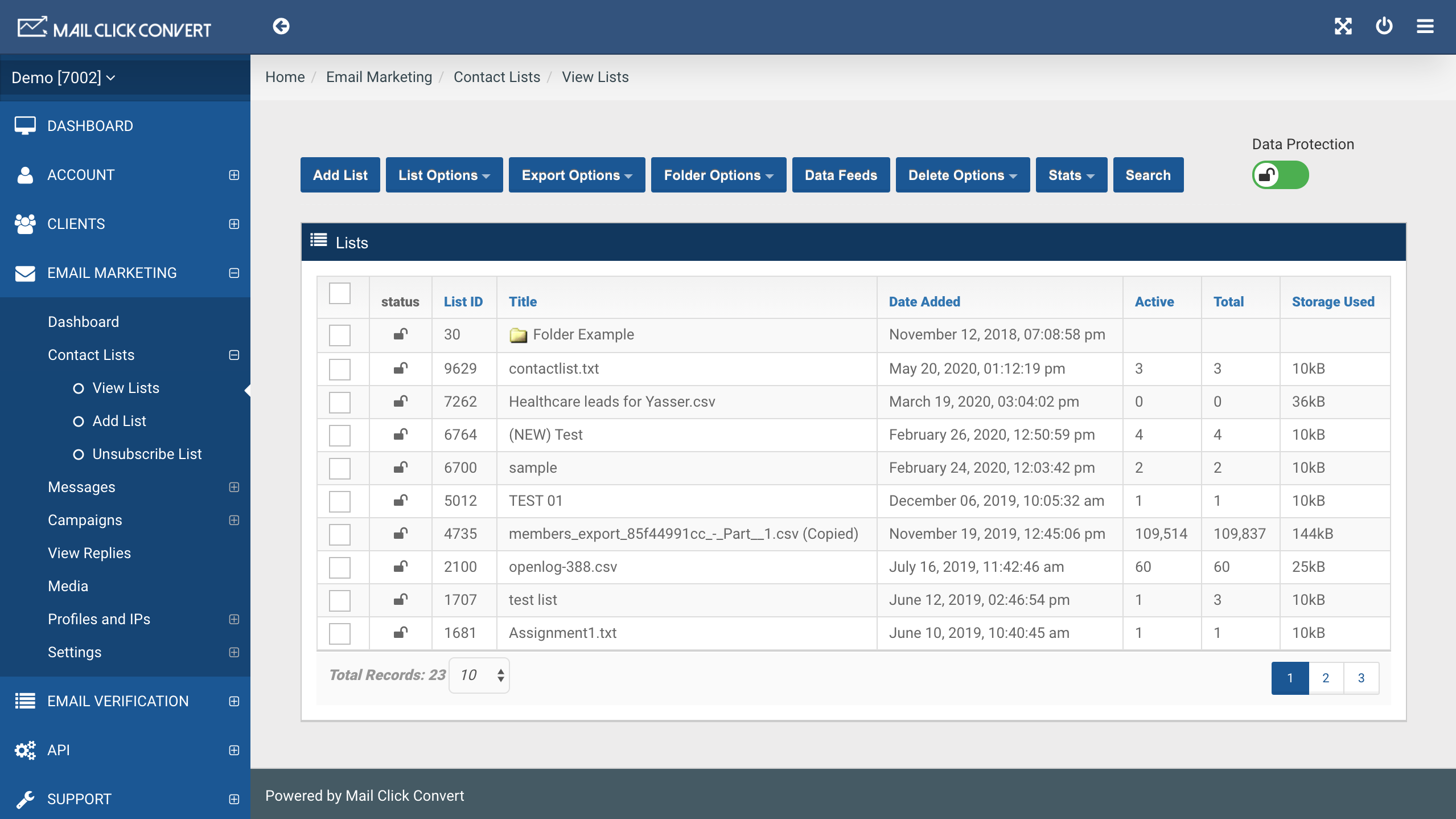Open Unsubscribe List in sidebar
Viewport: 1456px width, 819px height.
pos(147,454)
